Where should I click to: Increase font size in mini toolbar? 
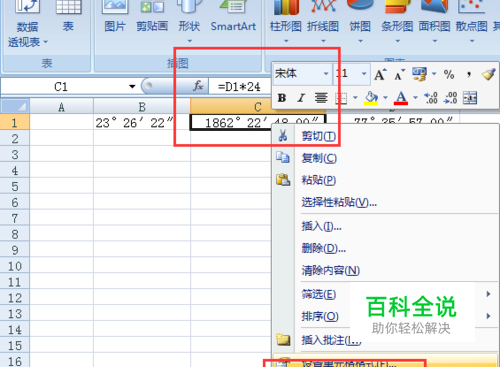pos(380,74)
